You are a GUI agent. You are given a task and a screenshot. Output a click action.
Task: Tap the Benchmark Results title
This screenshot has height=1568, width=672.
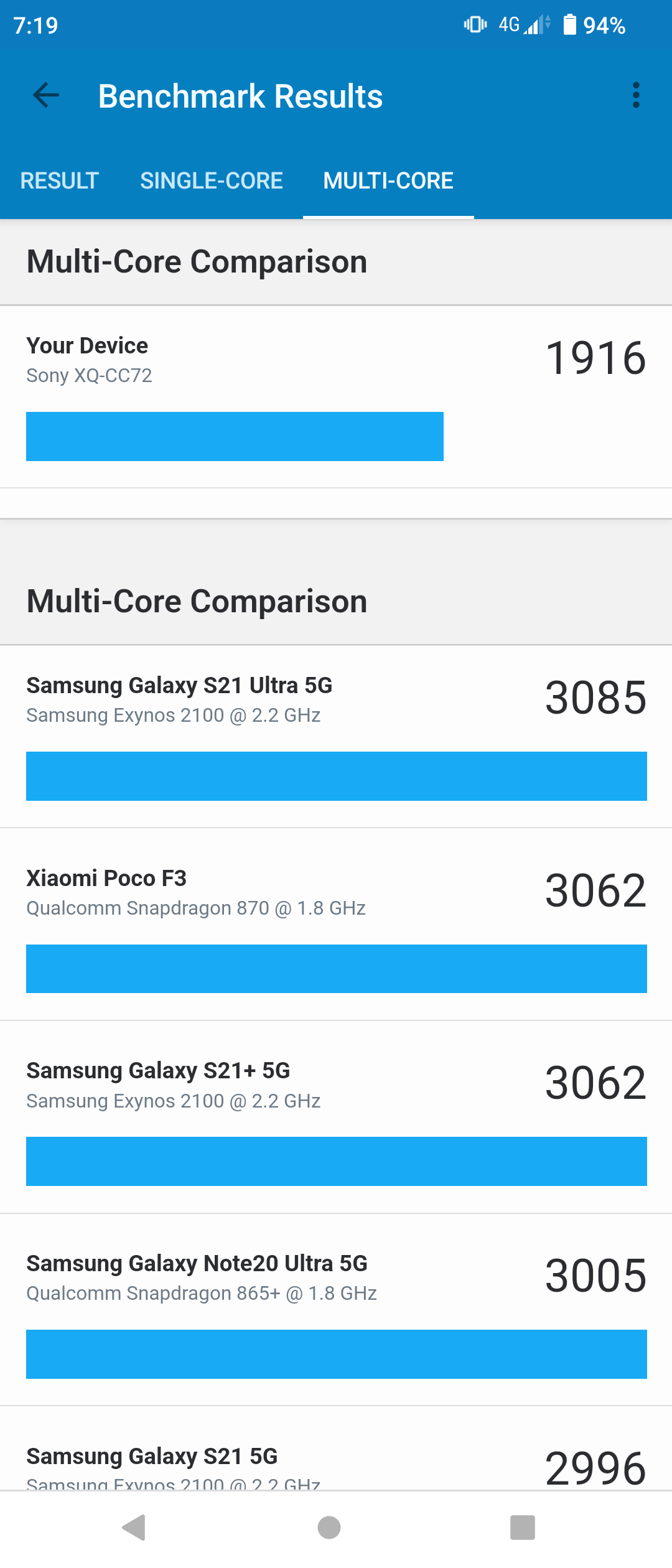[x=240, y=96]
